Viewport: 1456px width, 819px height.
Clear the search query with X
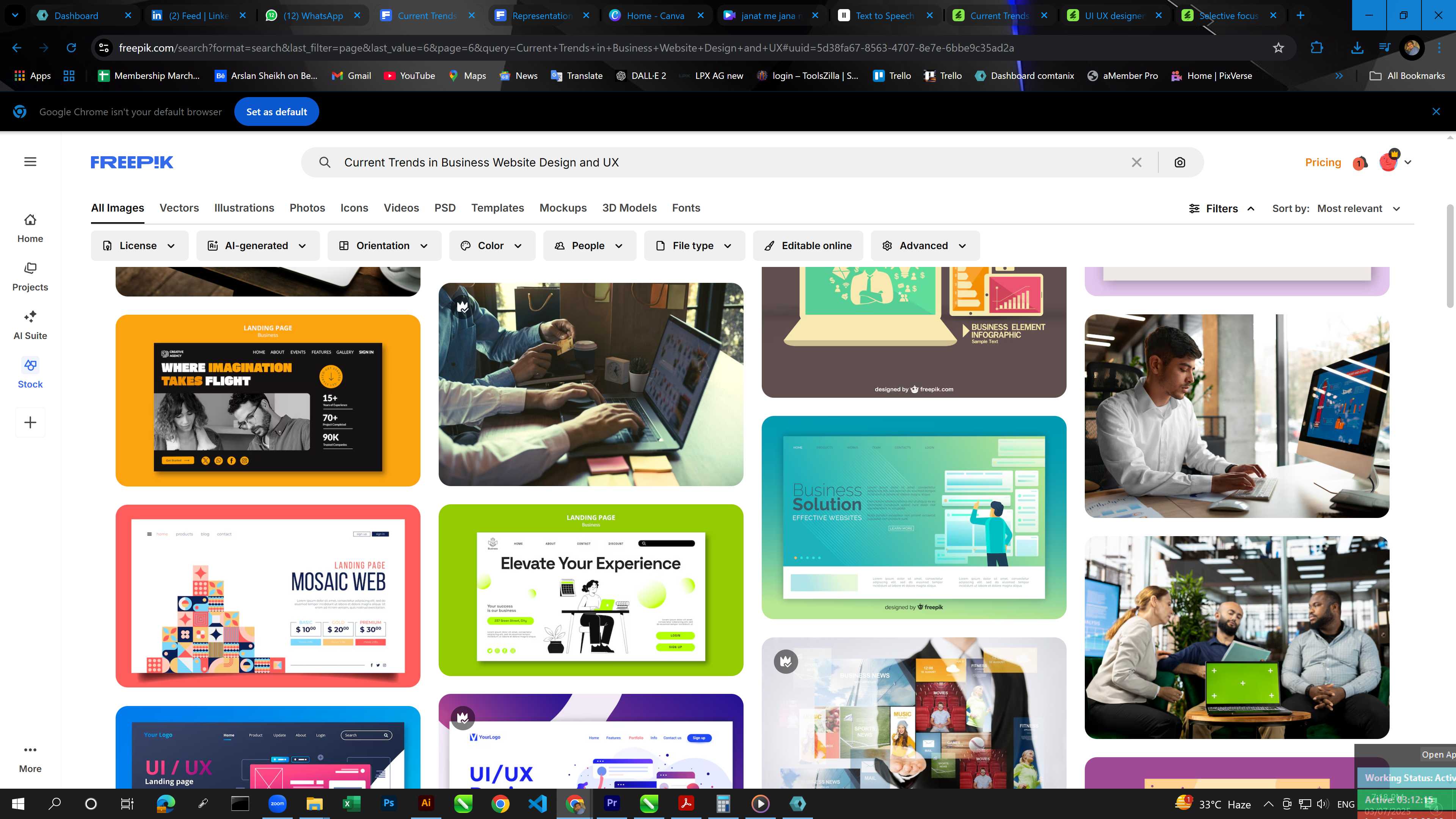click(1137, 162)
